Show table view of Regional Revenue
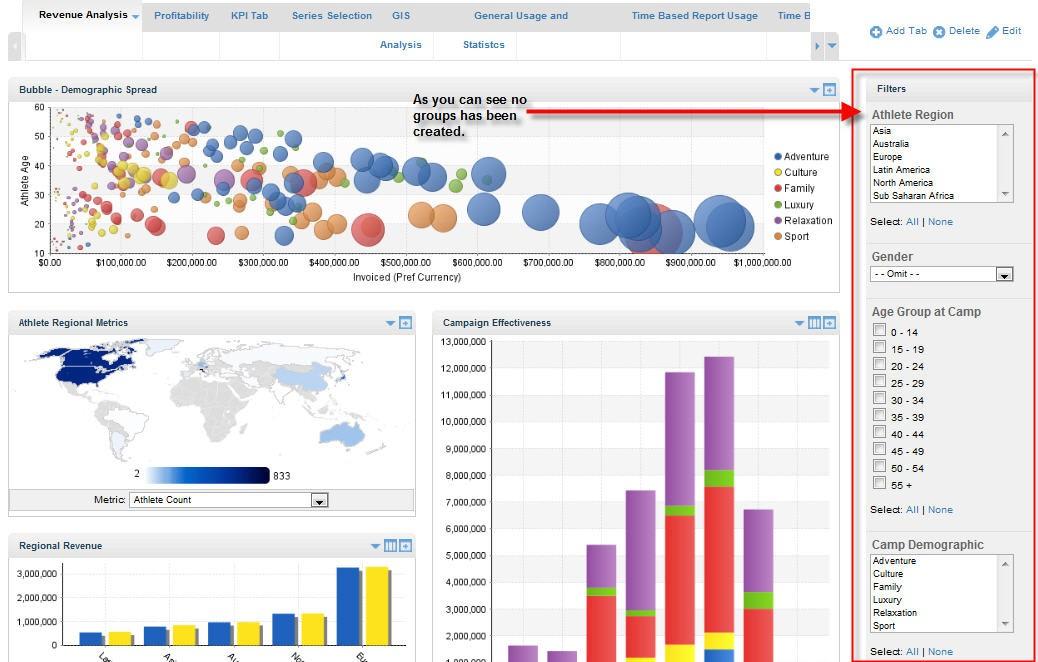 point(390,545)
